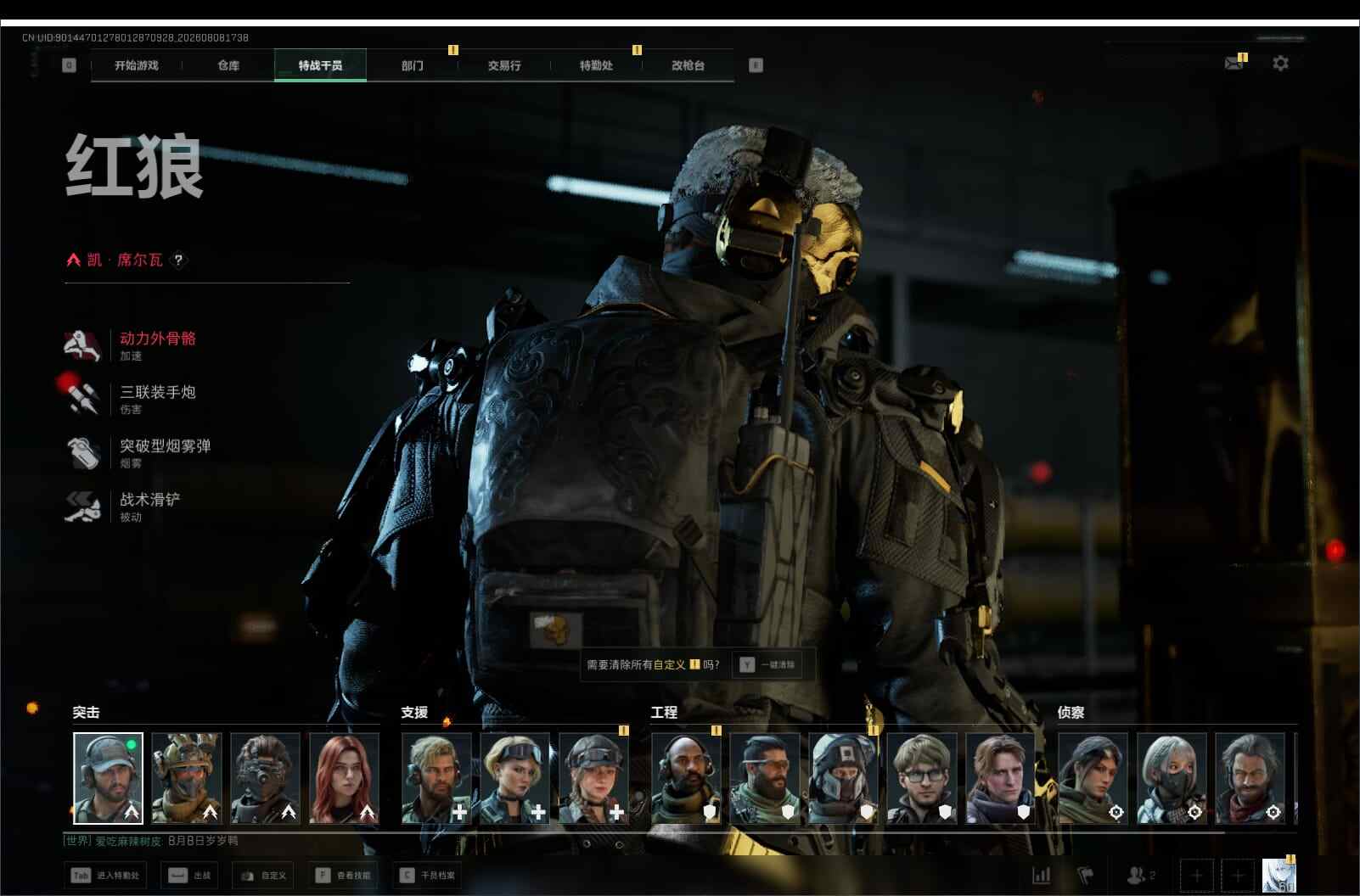Choose the engineer wearing orange-tinted glasses
The width and height of the screenshot is (1360, 896).
[x=764, y=778]
